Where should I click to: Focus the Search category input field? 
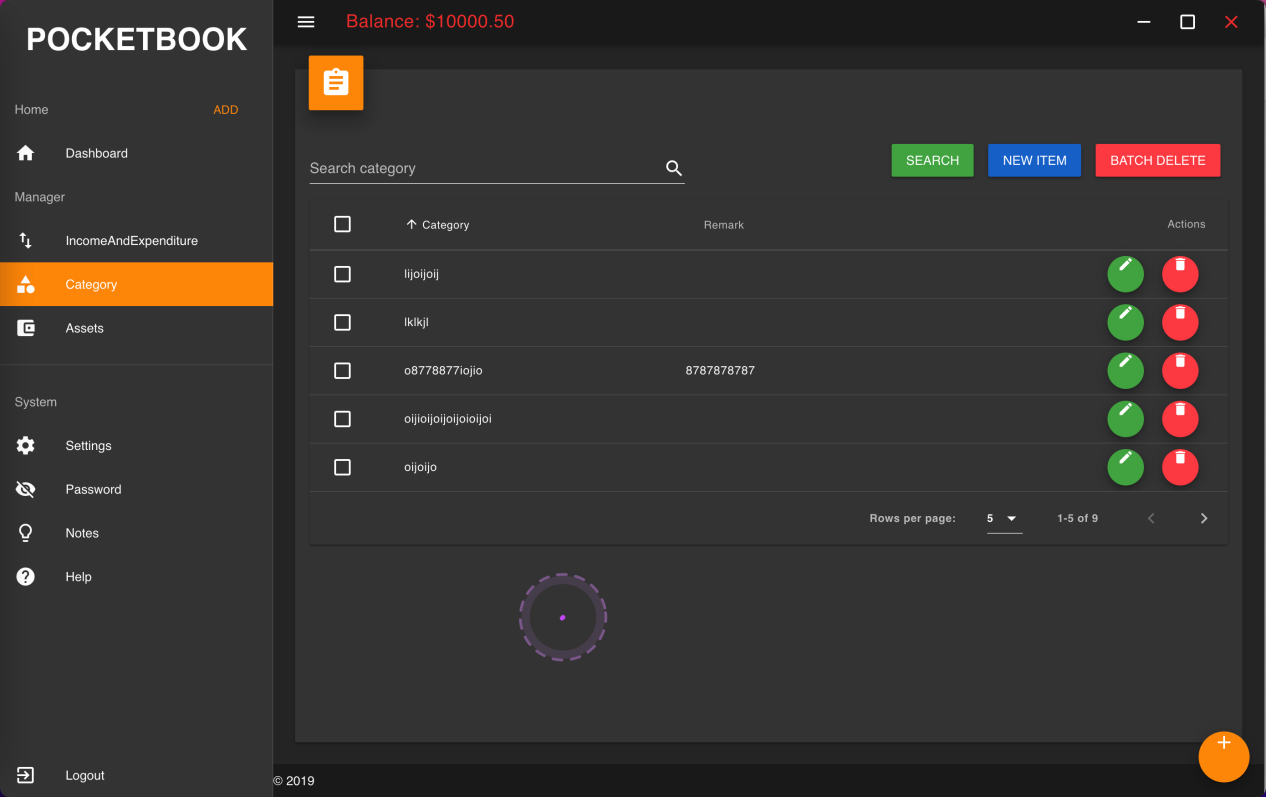tap(485, 168)
